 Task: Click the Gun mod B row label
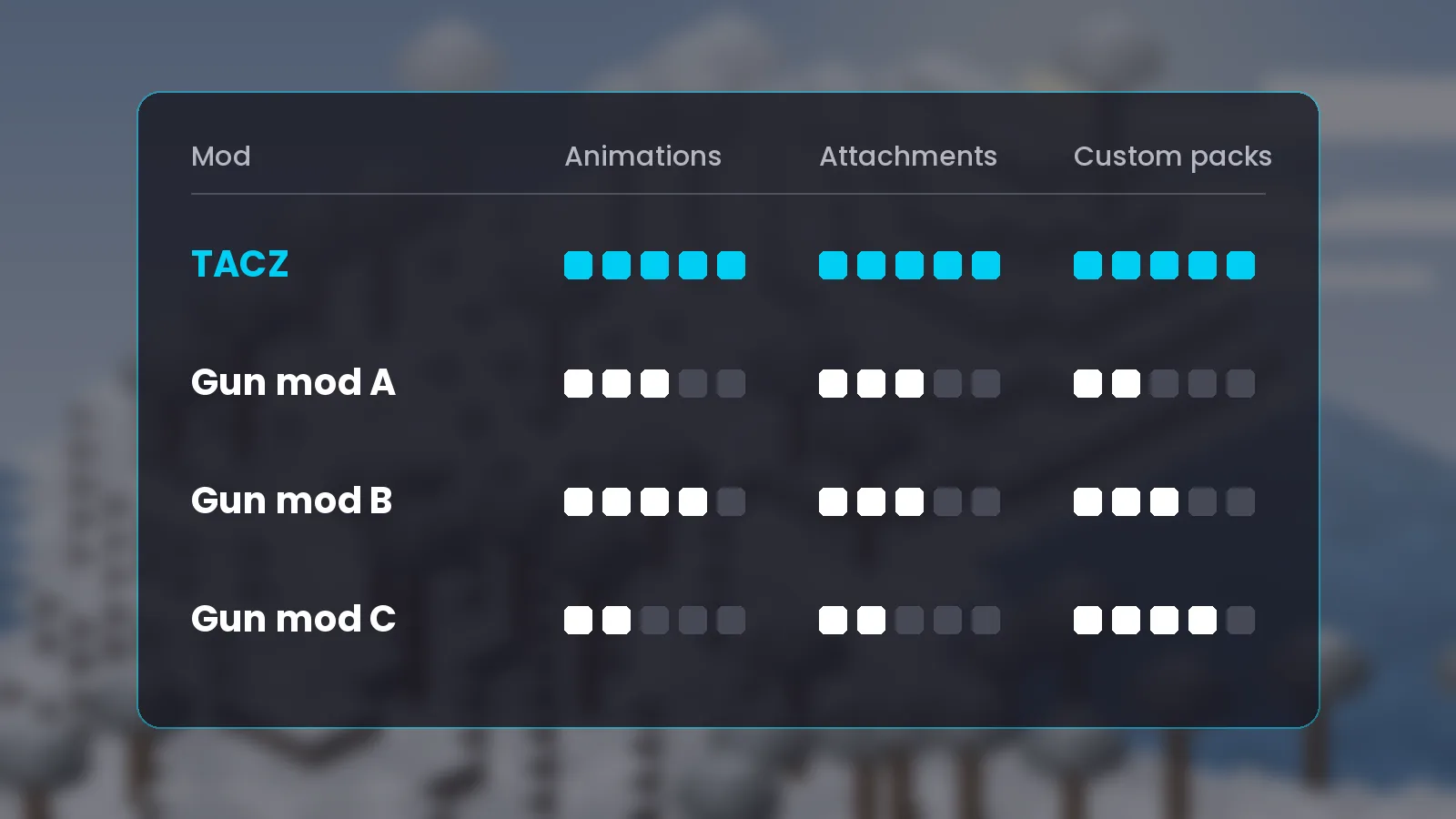click(291, 501)
